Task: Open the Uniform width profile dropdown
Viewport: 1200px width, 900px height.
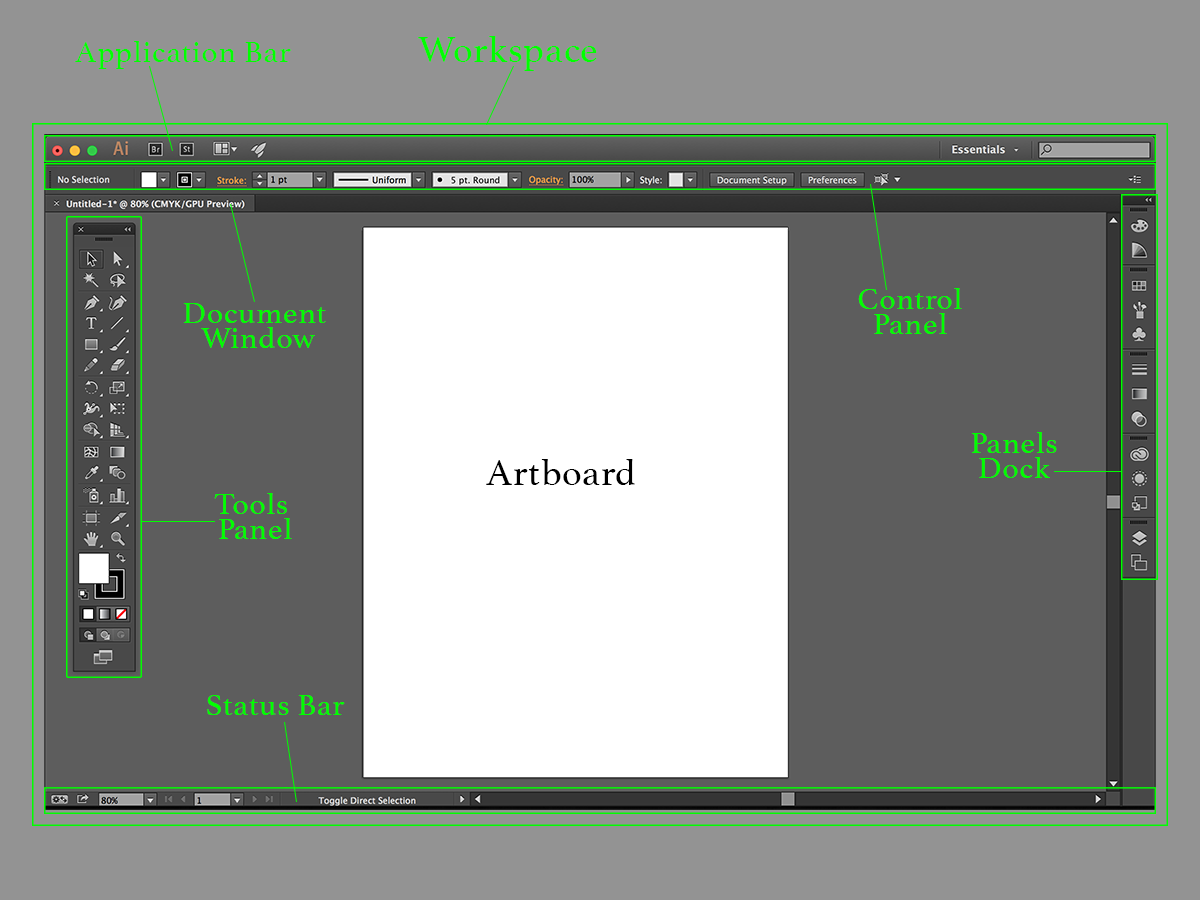Action: [419, 180]
